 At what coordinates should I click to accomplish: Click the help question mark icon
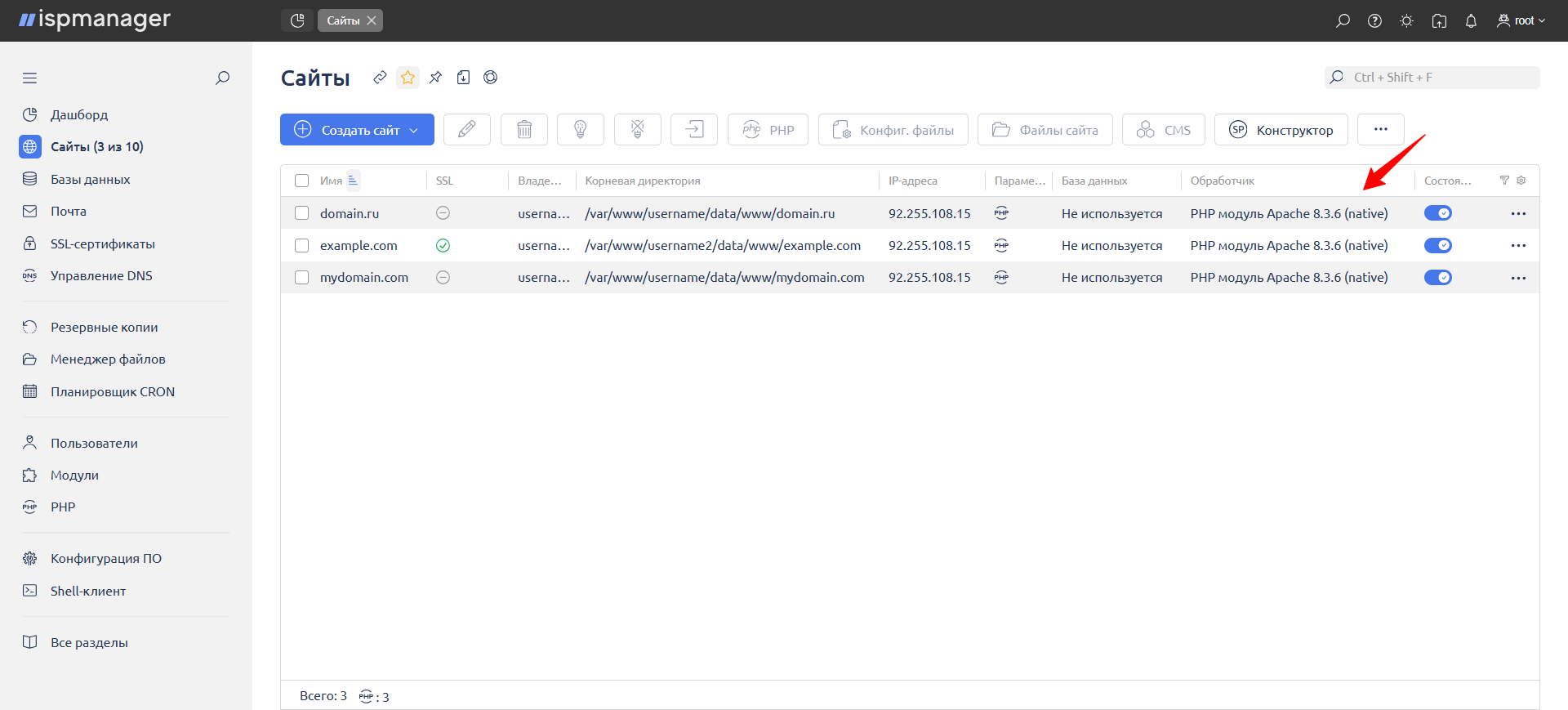[x=1374, y=21]
